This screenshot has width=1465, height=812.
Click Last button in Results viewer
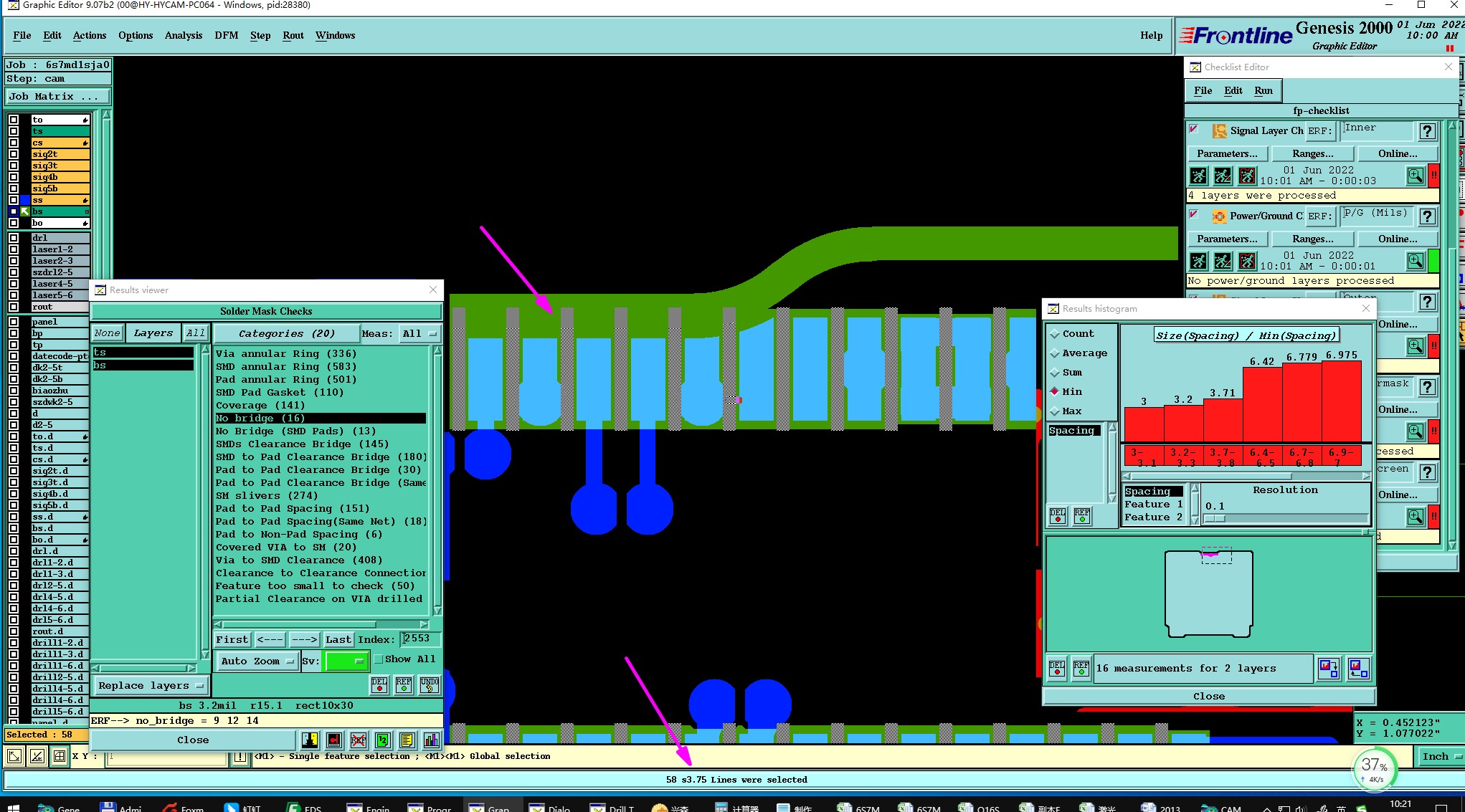[x=338, y=639]
